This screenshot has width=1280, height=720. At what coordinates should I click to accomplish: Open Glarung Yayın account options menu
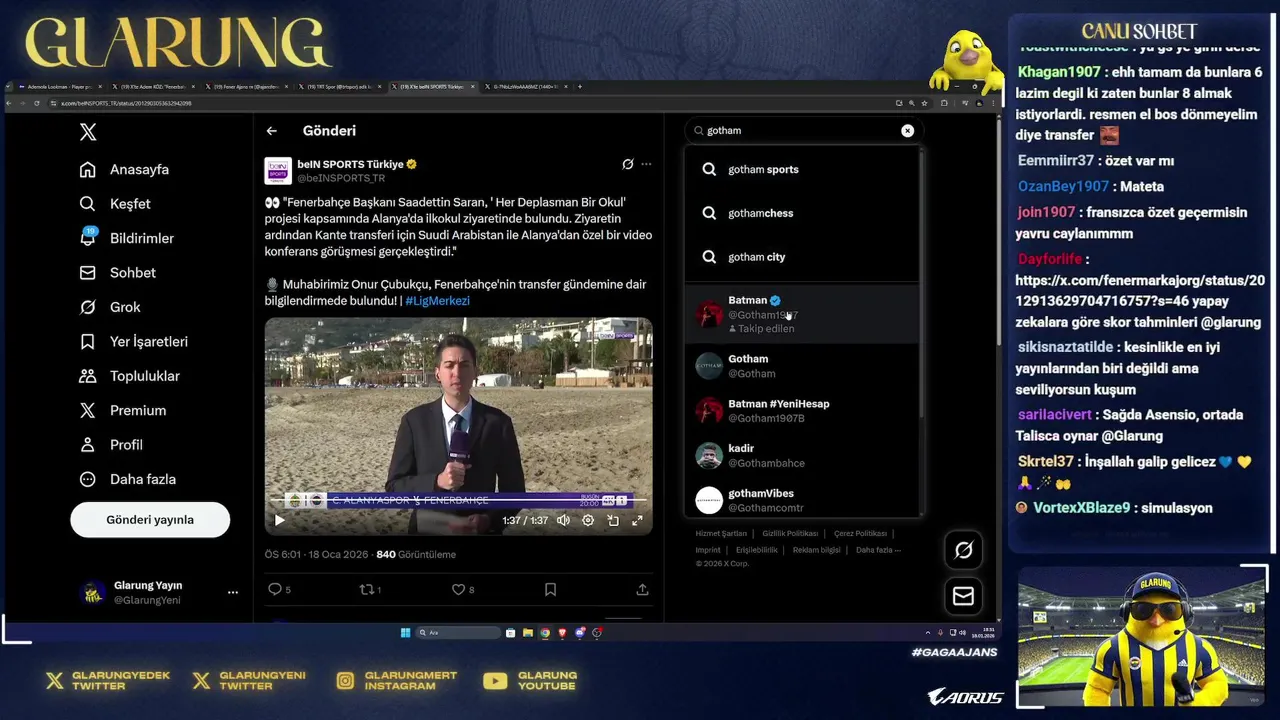pyautogui.click(x=233, y=592)
